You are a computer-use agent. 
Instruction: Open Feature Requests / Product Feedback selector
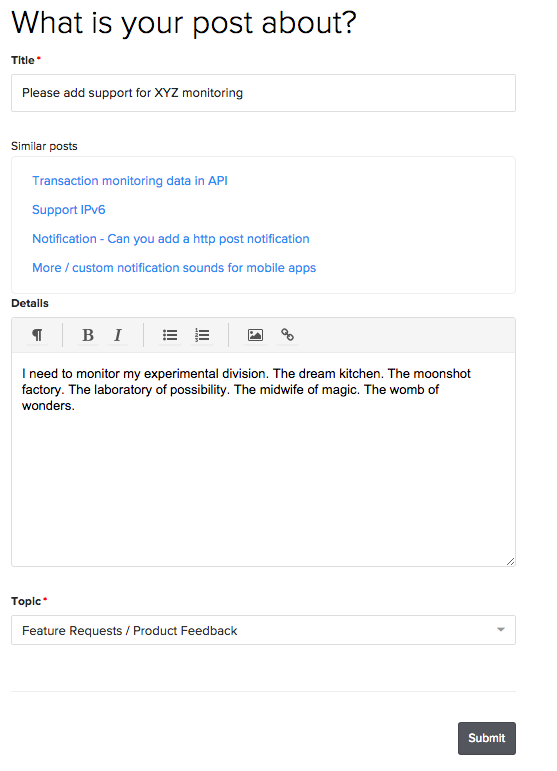[x=264, y=630]
